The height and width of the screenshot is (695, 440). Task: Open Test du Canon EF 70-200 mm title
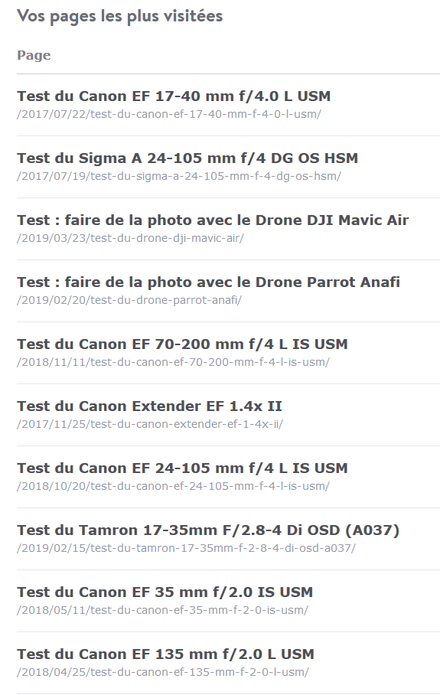click(182, 344)
